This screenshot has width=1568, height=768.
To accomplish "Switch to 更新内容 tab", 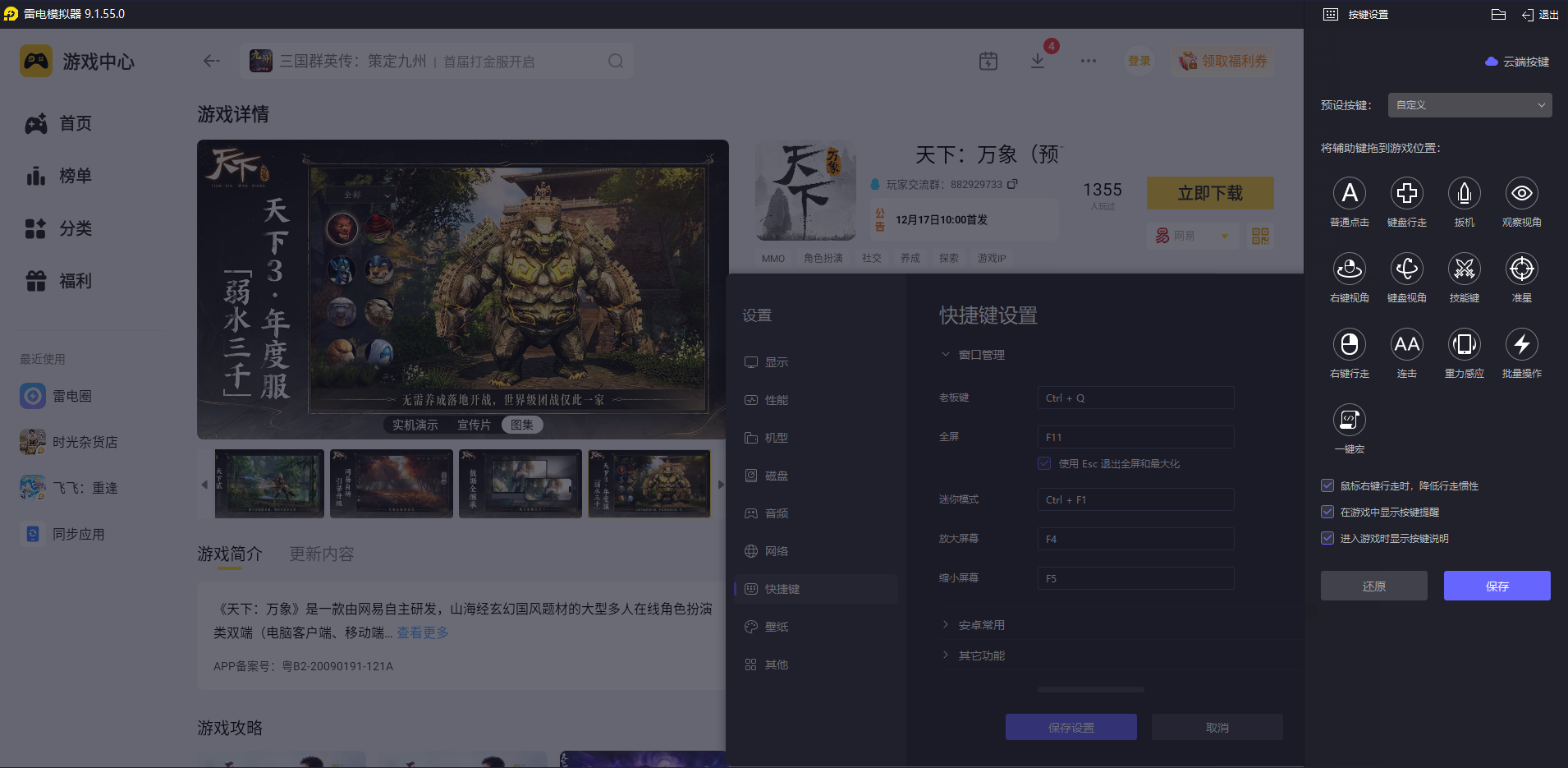I will tap(322, 554).
